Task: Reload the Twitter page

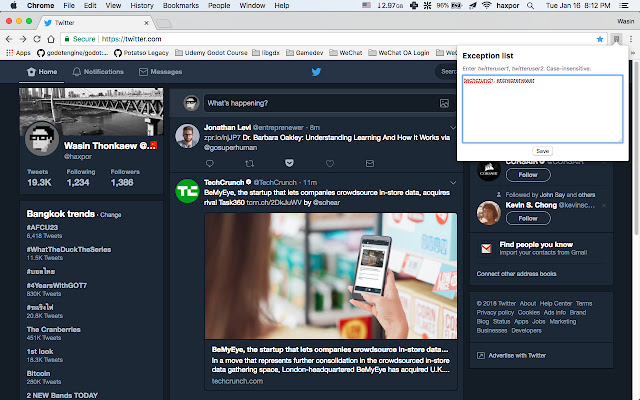Action: pyautogui.click(x=37, y=39)
